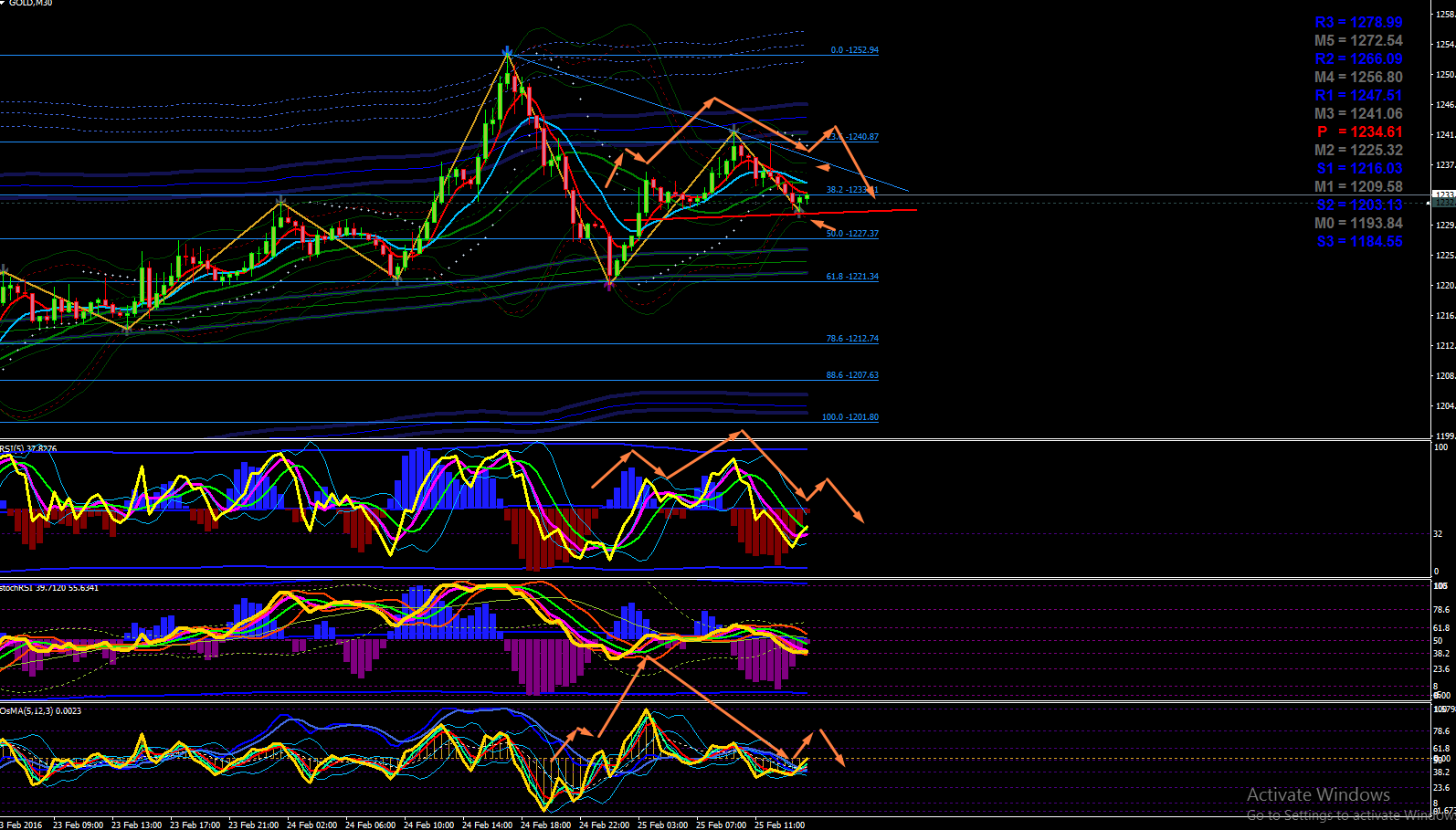The image size is (1456, 830).
Task: Select the 23 Feb 09:00 time label
Action: tap(79, 825)
